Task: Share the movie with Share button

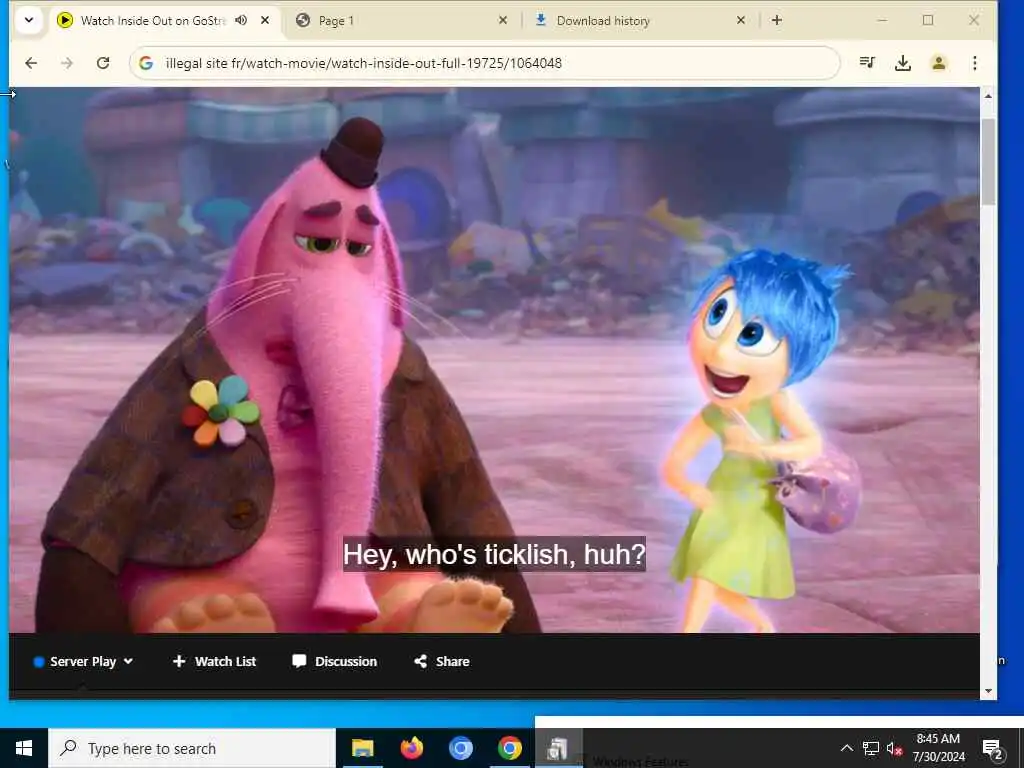Action: tap(442, 662)
